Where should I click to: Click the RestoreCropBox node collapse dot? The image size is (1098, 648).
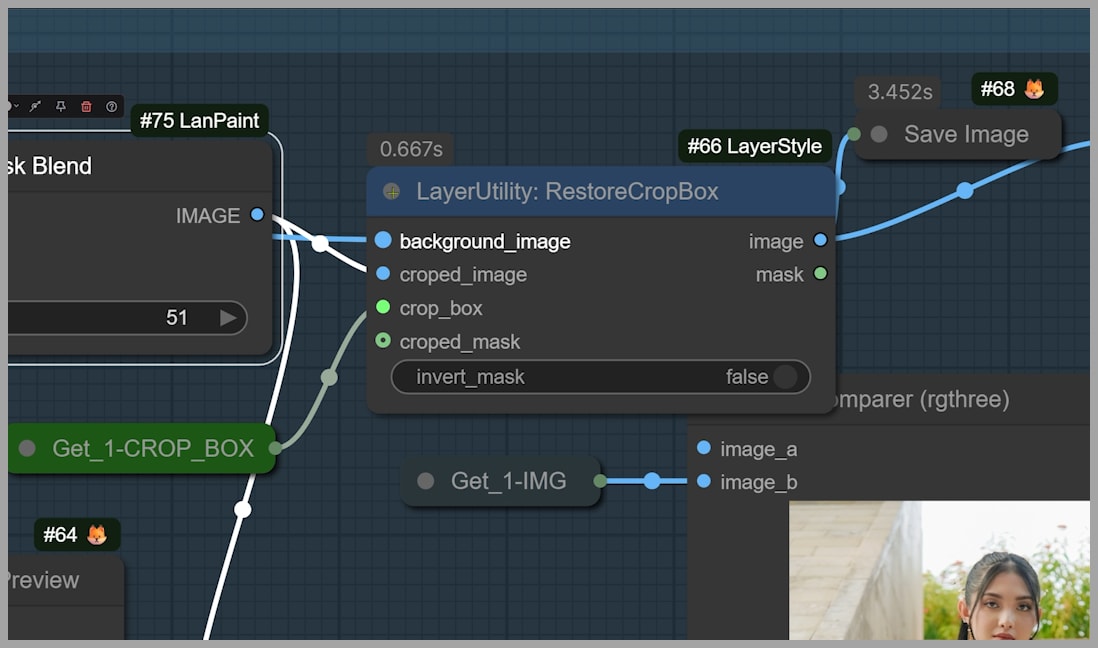pos(392,191)
